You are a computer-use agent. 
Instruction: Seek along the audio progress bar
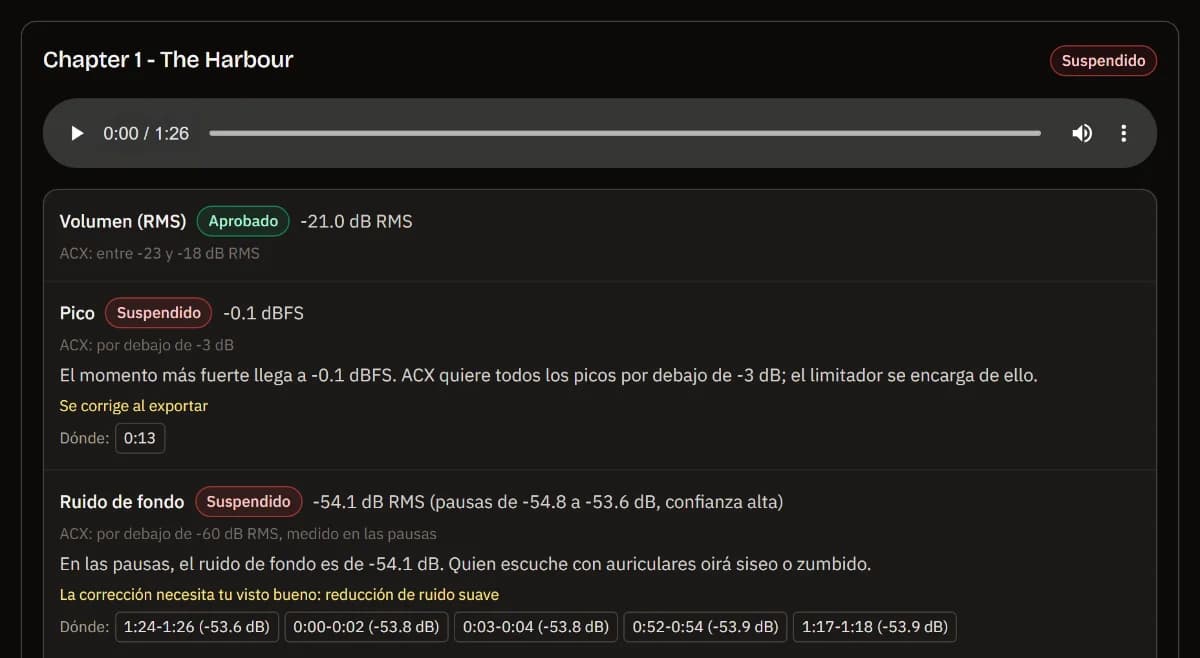pyautogui.click(x=625, y=133)
